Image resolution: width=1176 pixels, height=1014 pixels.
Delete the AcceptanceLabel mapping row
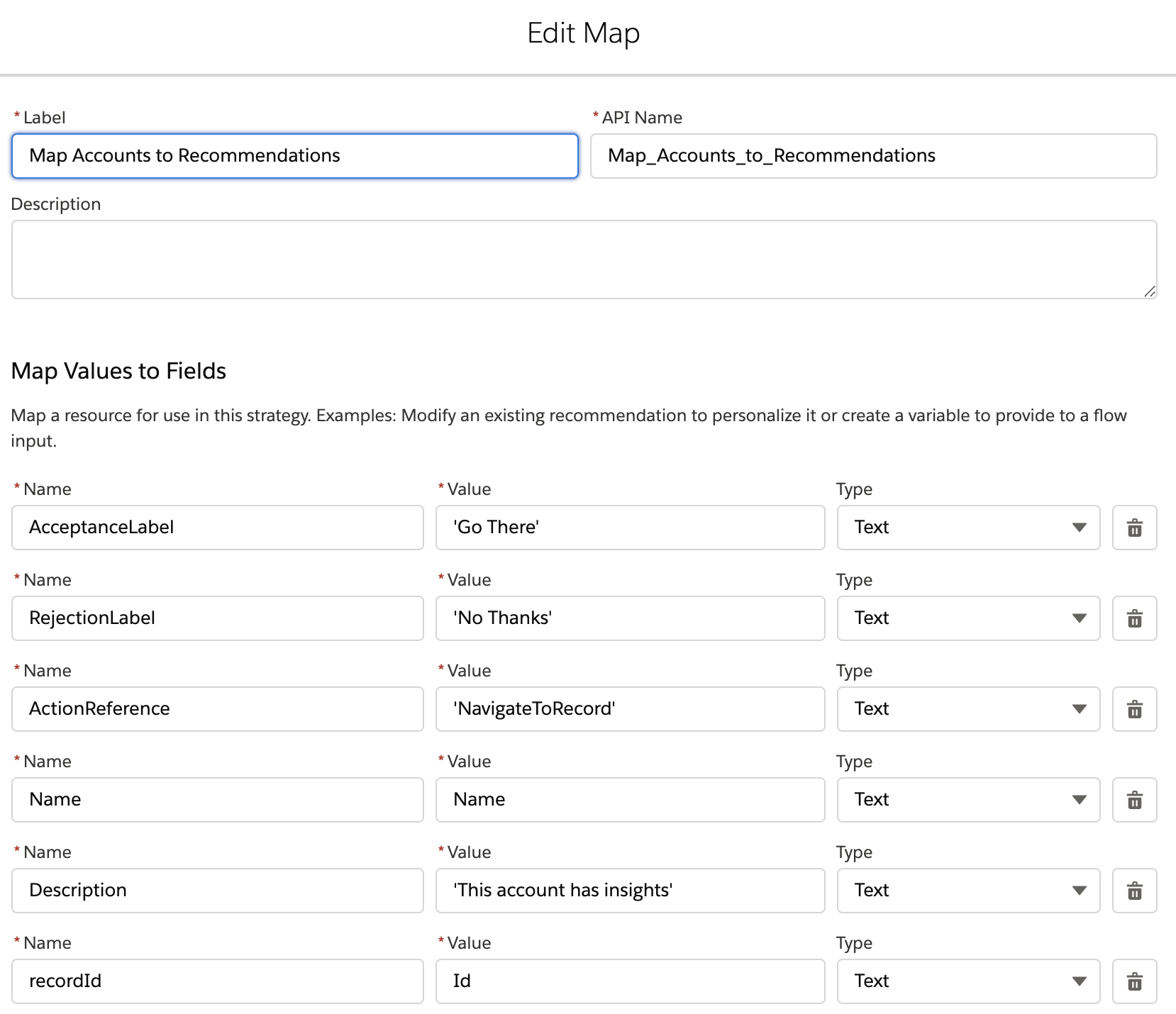1134,528
